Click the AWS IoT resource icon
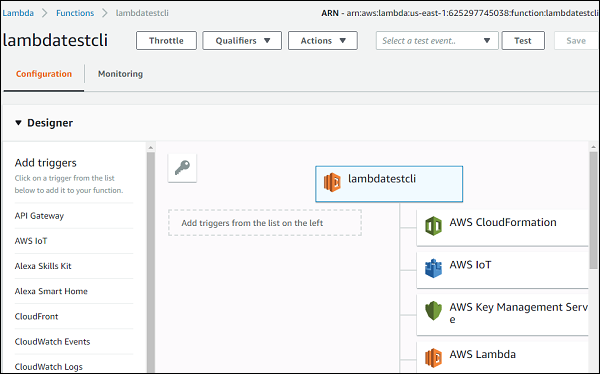The height and width of the screenshot is (374, 600). pyautogui.click(x=433, y=268)
